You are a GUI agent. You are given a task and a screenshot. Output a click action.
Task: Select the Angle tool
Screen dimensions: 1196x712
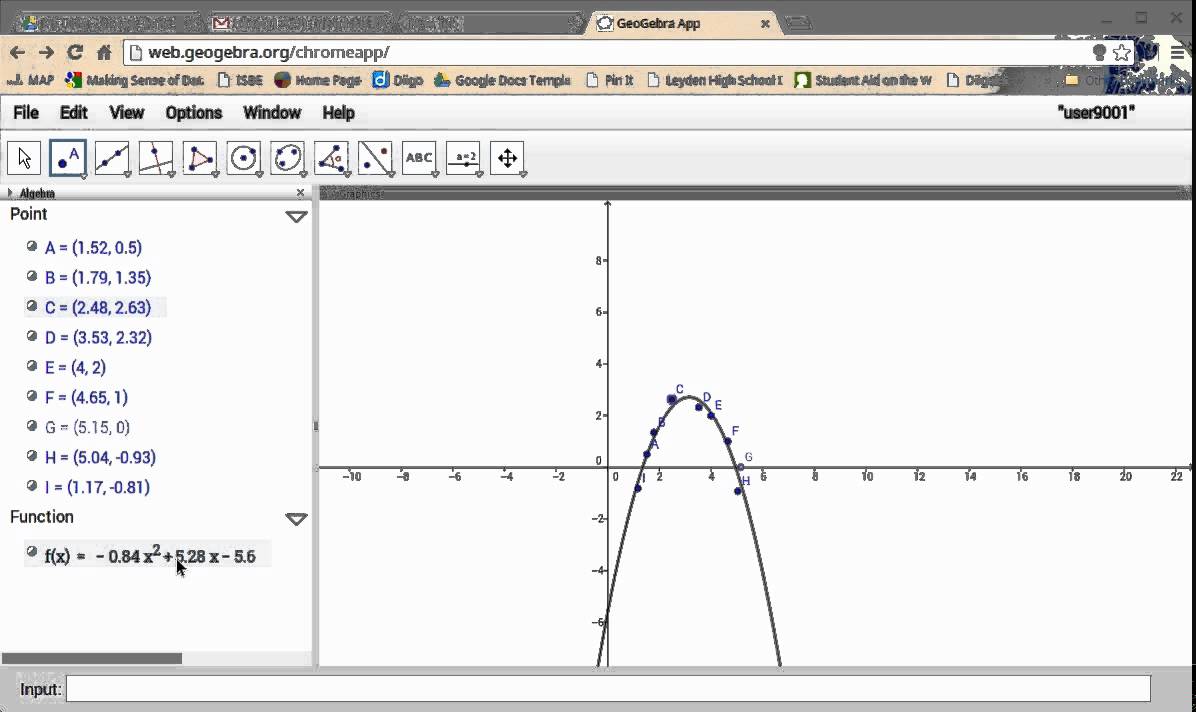click(x=332, y=158)
